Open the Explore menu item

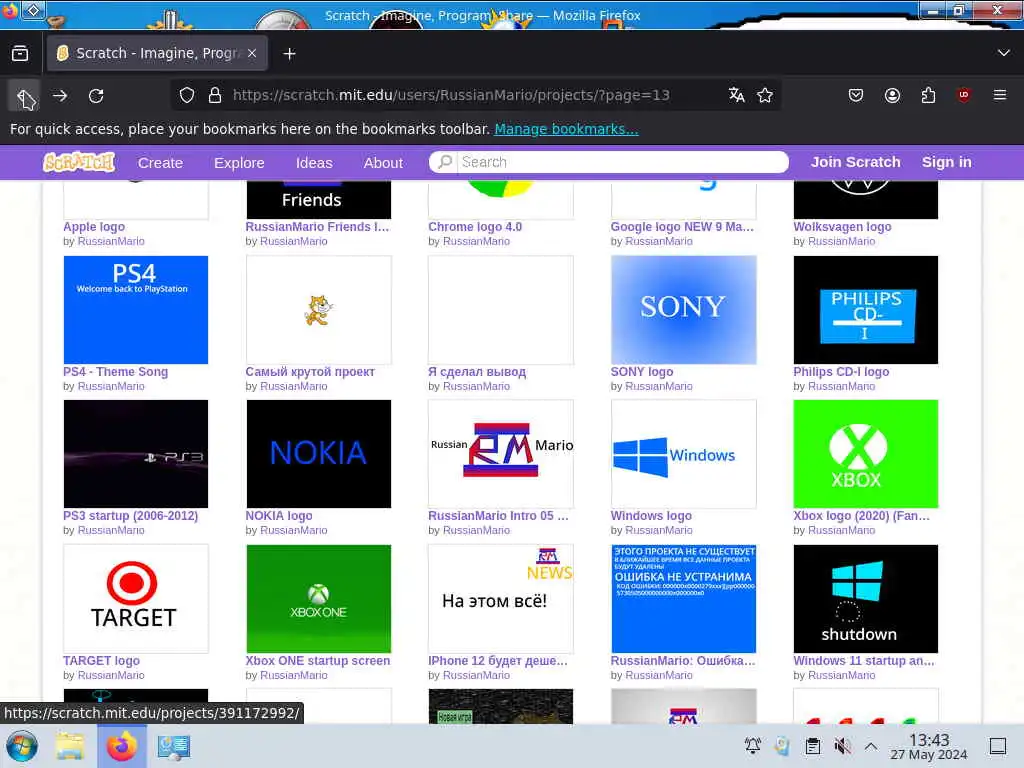(239, 163)
